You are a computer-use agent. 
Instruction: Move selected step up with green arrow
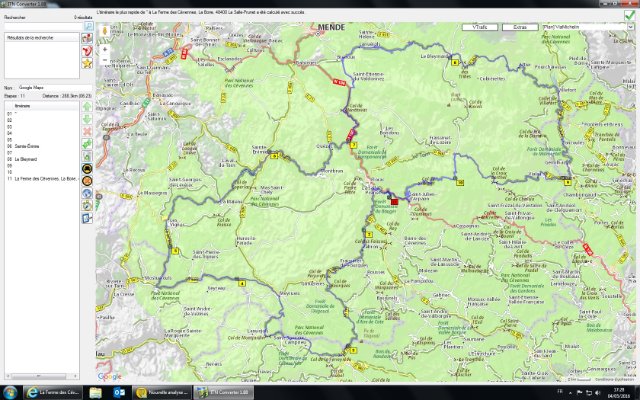point(87,105)
